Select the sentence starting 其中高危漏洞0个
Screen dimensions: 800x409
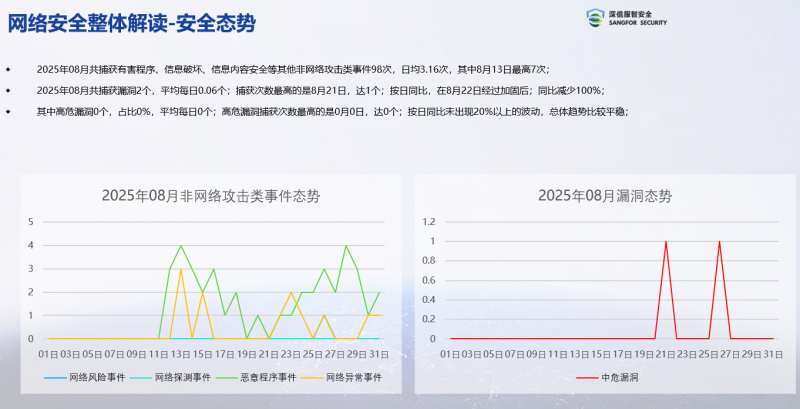pyautogui.click(x=332, y=112)
